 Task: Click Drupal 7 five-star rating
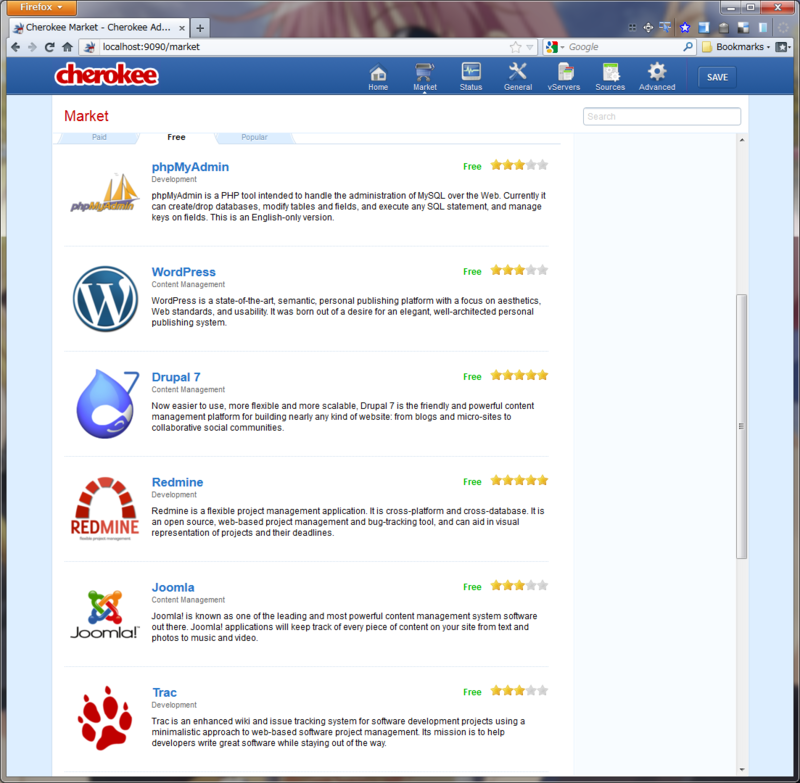coord(519,375)
